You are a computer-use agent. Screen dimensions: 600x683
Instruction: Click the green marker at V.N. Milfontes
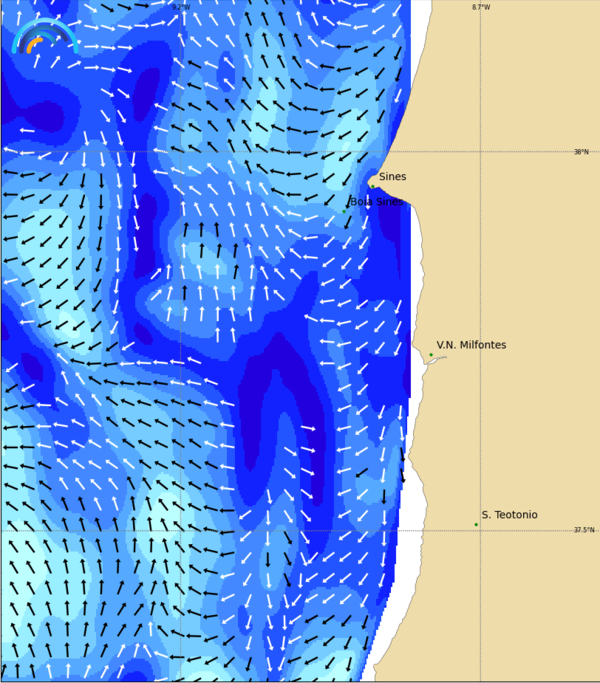(x=431, y=355)
